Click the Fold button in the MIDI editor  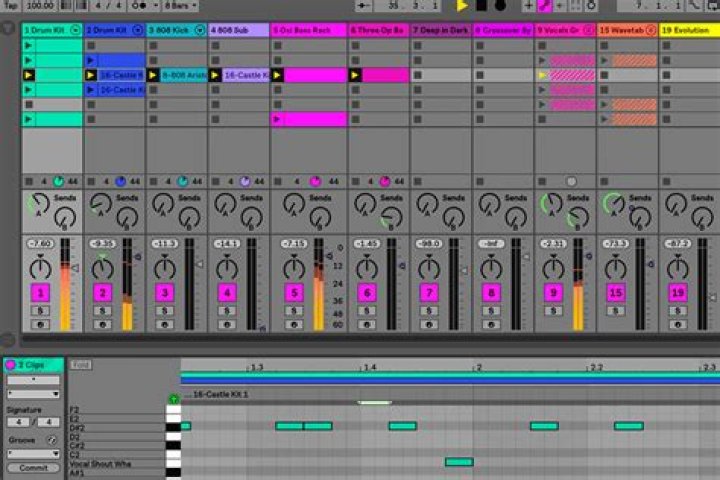pos(81,365)
